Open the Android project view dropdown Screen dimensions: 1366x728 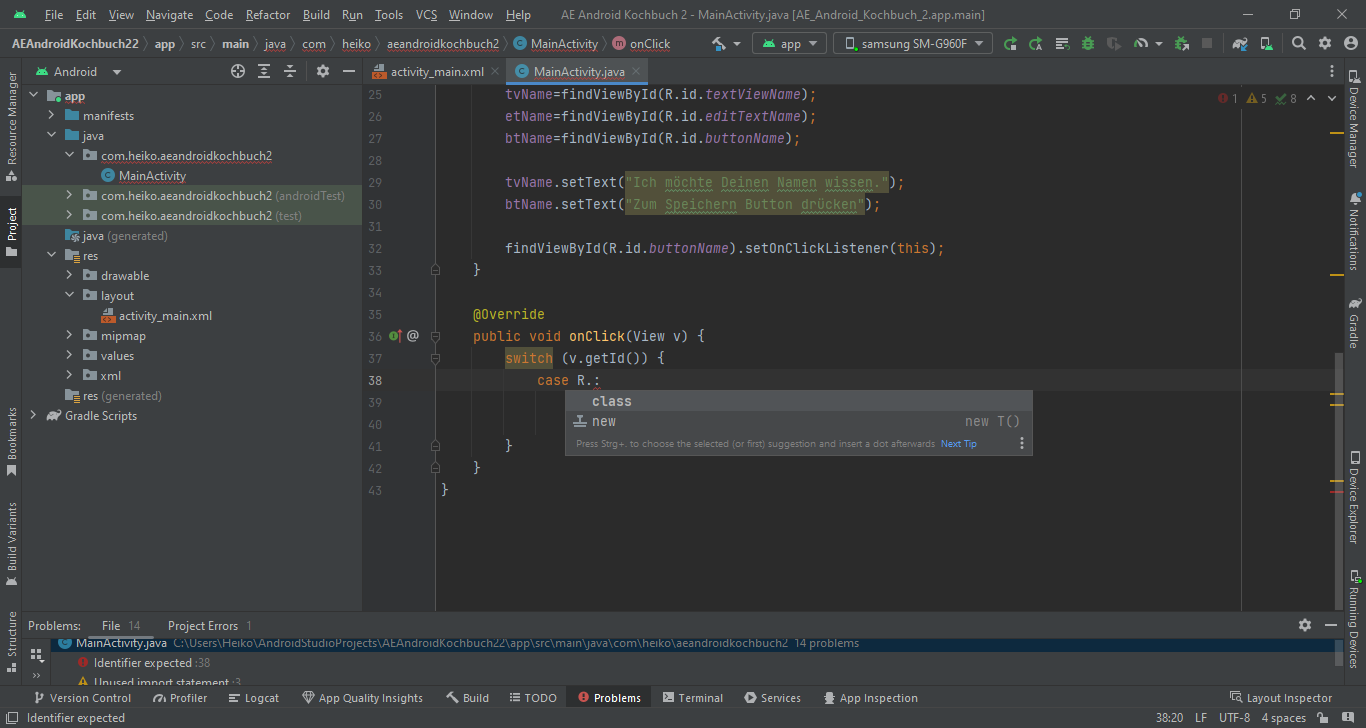click(78, 71)
